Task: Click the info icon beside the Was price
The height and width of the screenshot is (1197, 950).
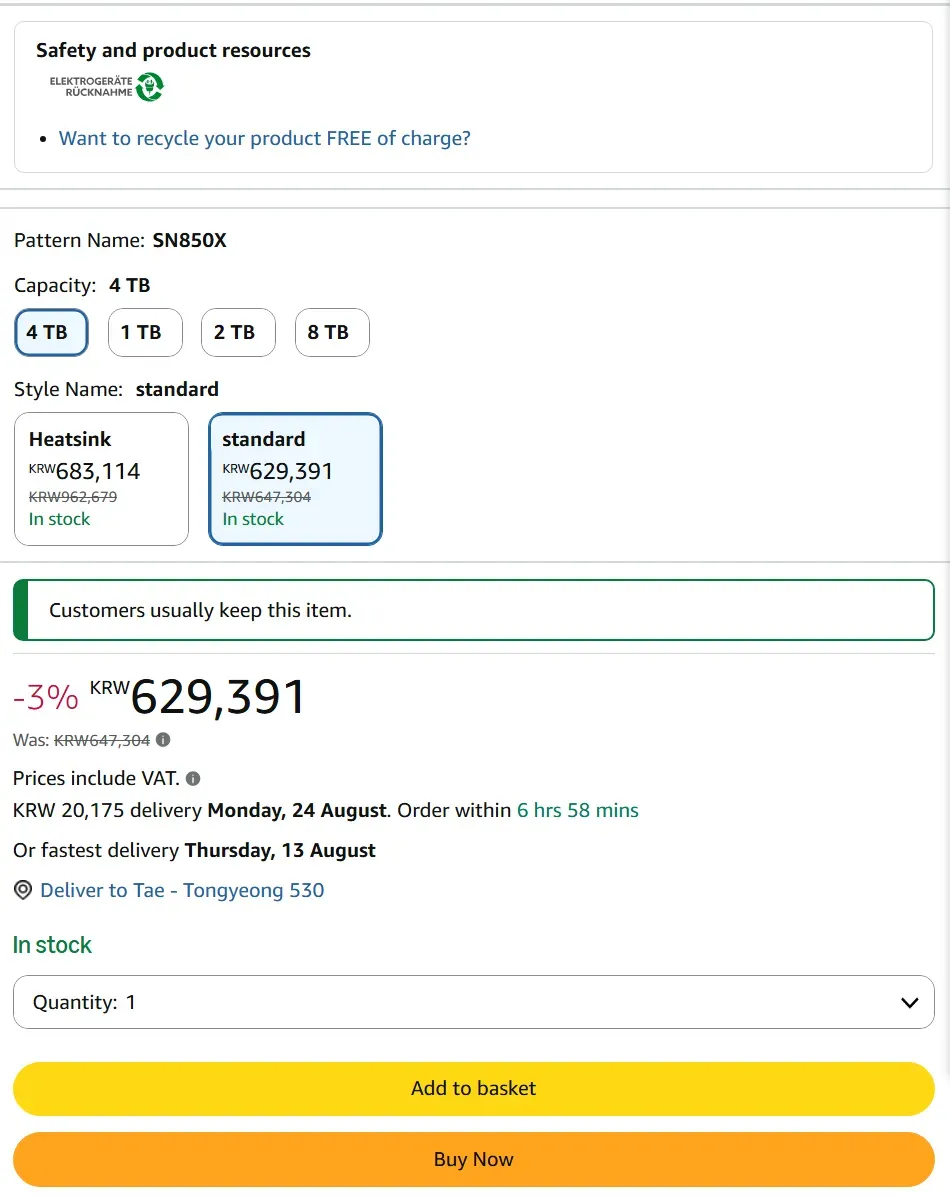Action: point(163,740)
